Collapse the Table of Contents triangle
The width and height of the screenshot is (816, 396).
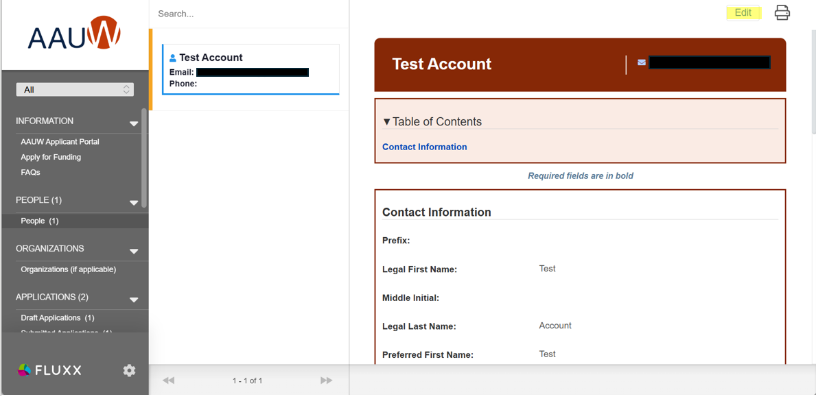(387, 122)
